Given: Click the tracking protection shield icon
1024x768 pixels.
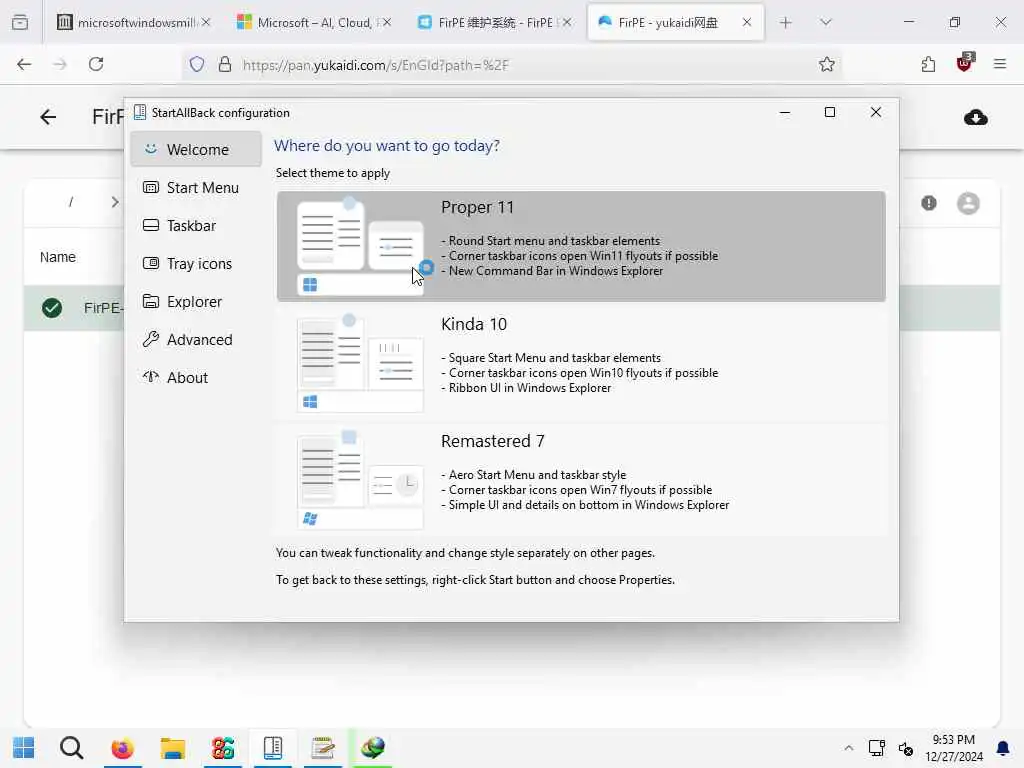Looking at the screenshot, I should [x=197, y=64].
